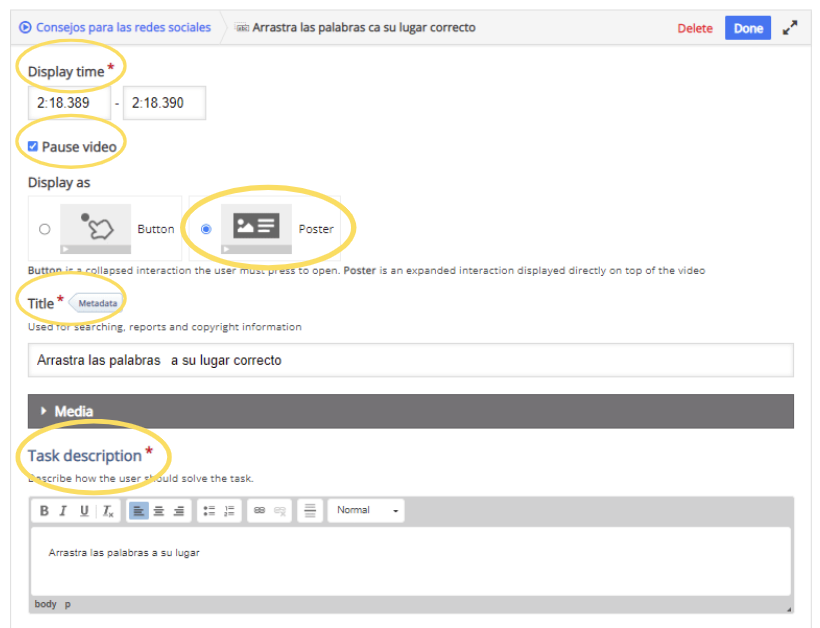Select the Poster display radio option

tap(206, 229)
